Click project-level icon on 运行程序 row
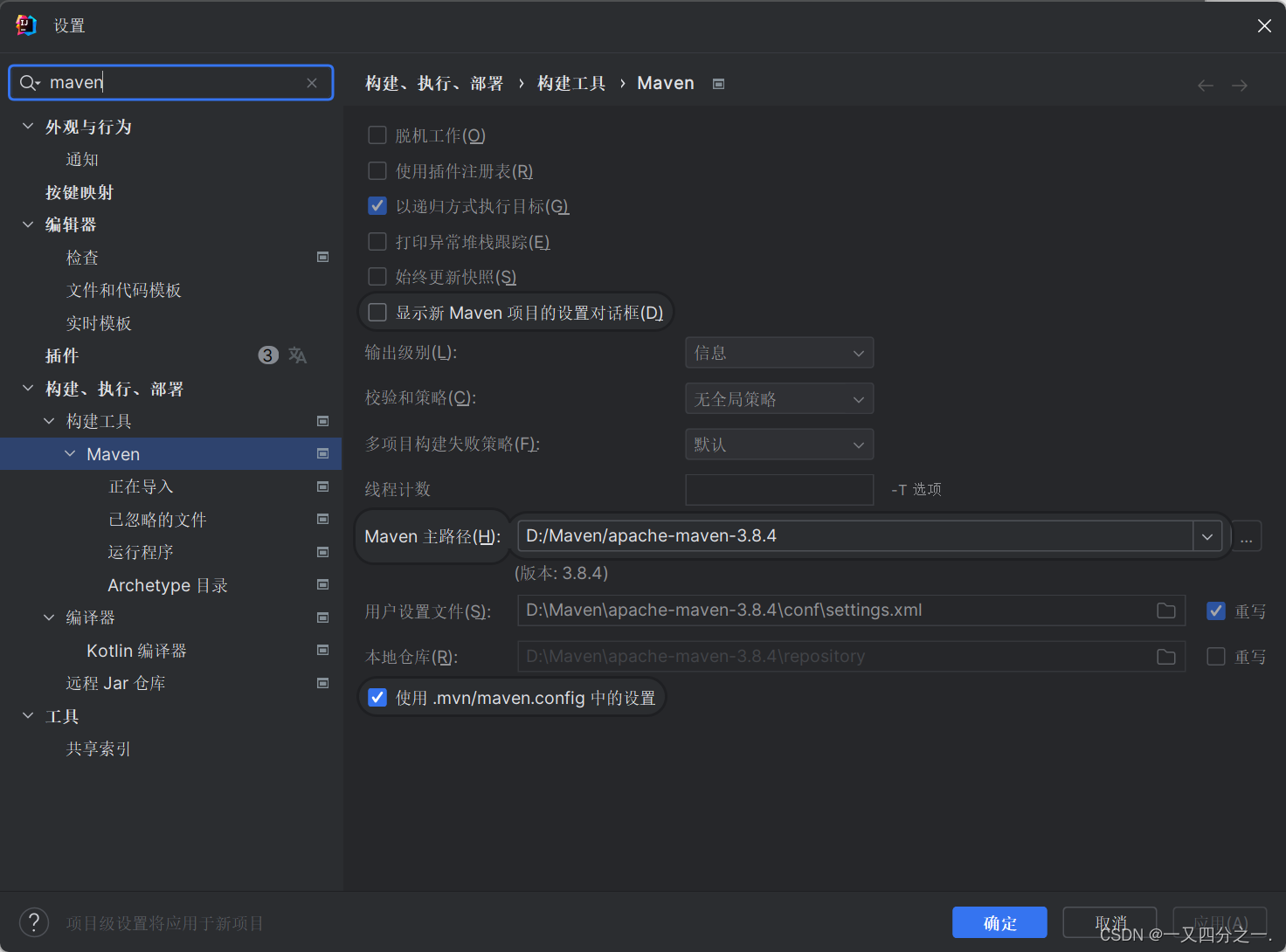 [322, 552]
